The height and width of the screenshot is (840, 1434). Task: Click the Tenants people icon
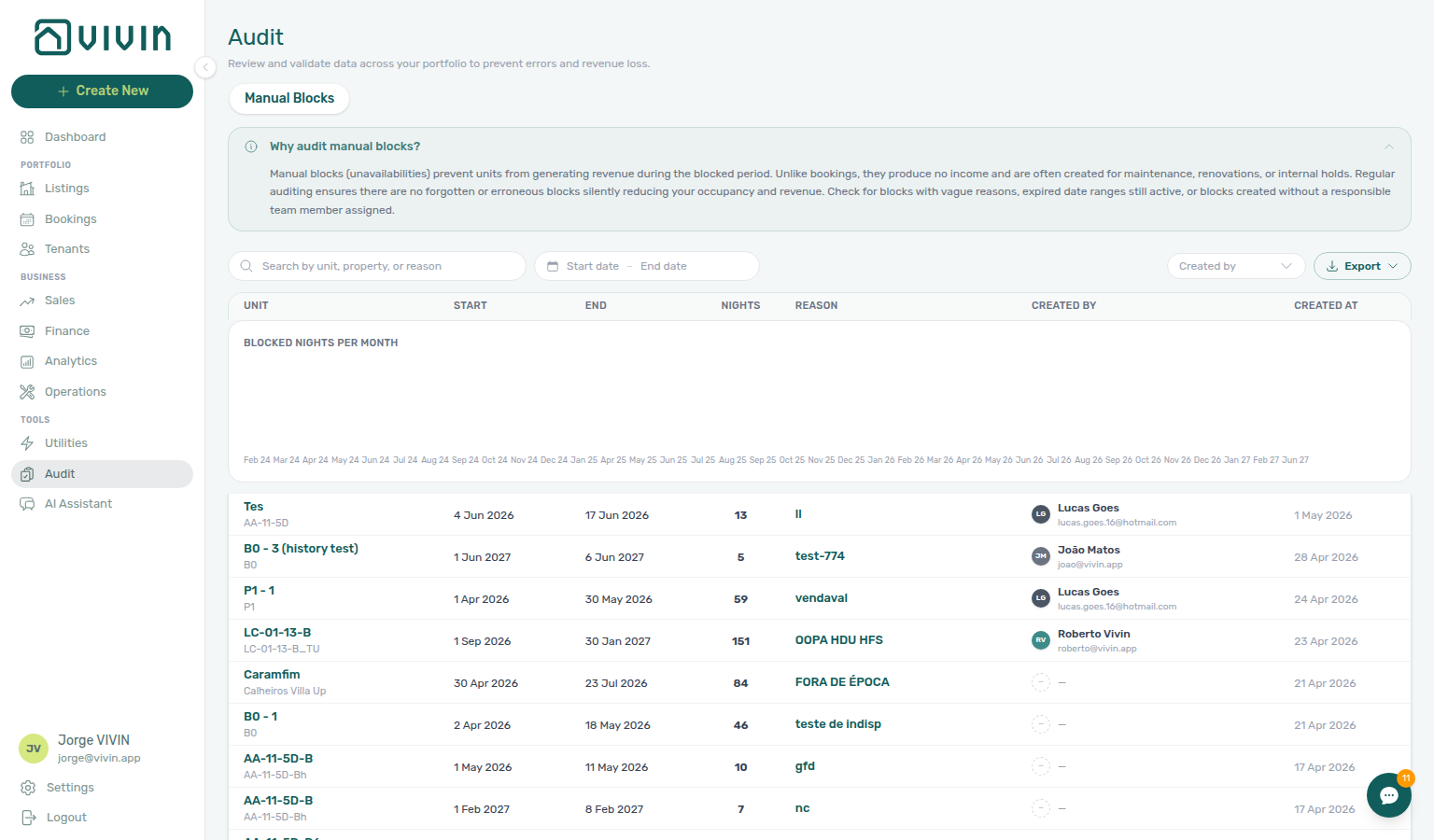pyautogui.click(x=27, y=249)
